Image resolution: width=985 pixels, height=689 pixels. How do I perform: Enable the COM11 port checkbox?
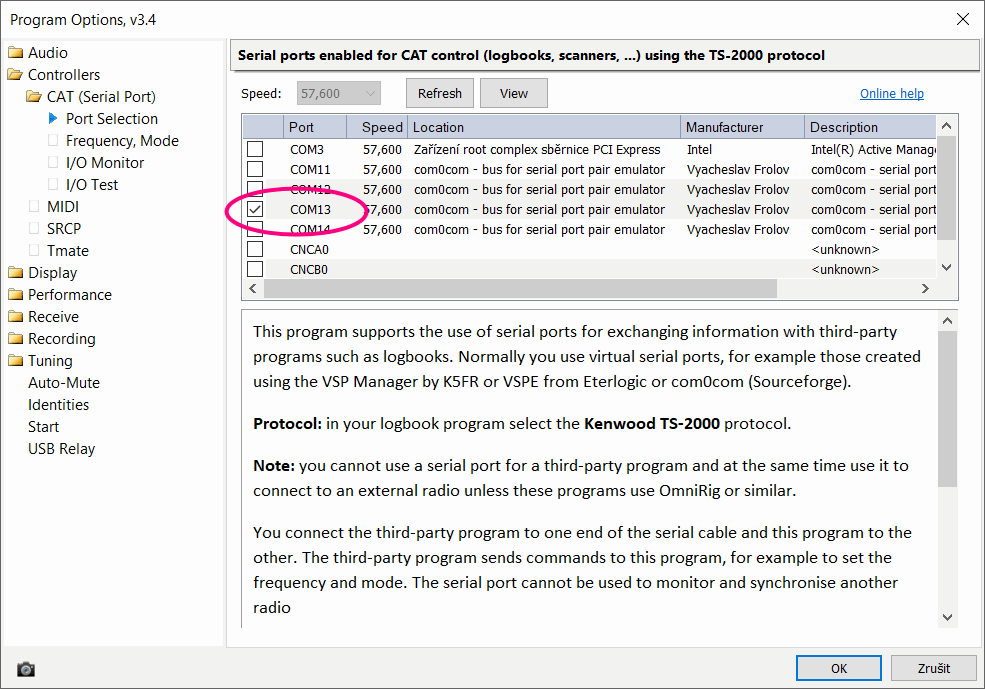[255, 170]
